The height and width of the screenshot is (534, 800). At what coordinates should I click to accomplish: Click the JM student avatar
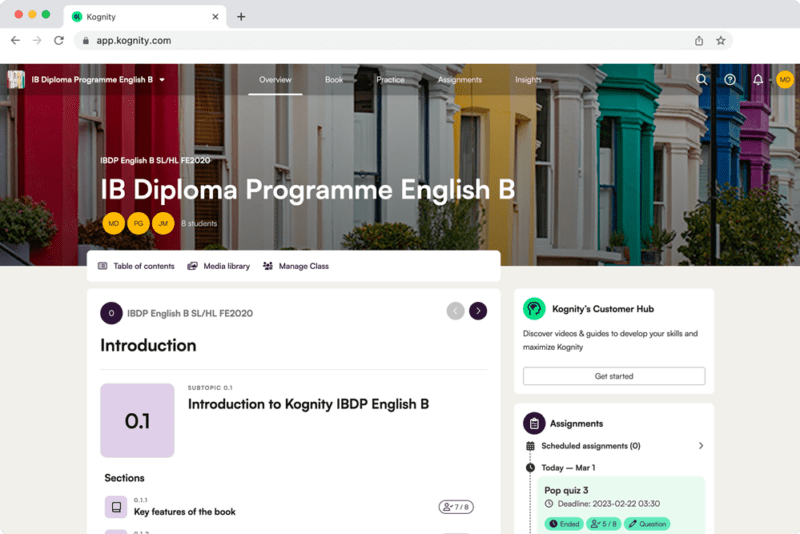click(163, 223)
